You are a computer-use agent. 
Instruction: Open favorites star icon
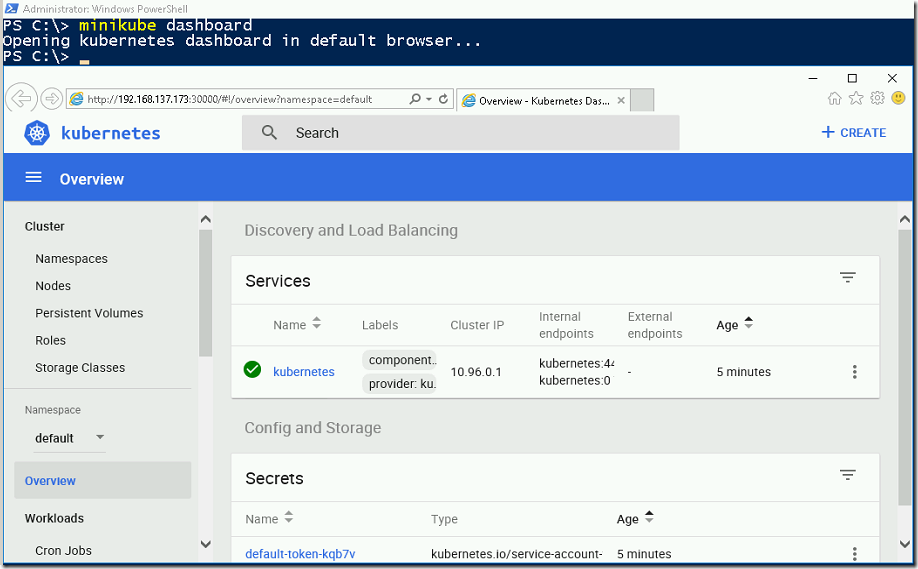[x=856, y=98]
